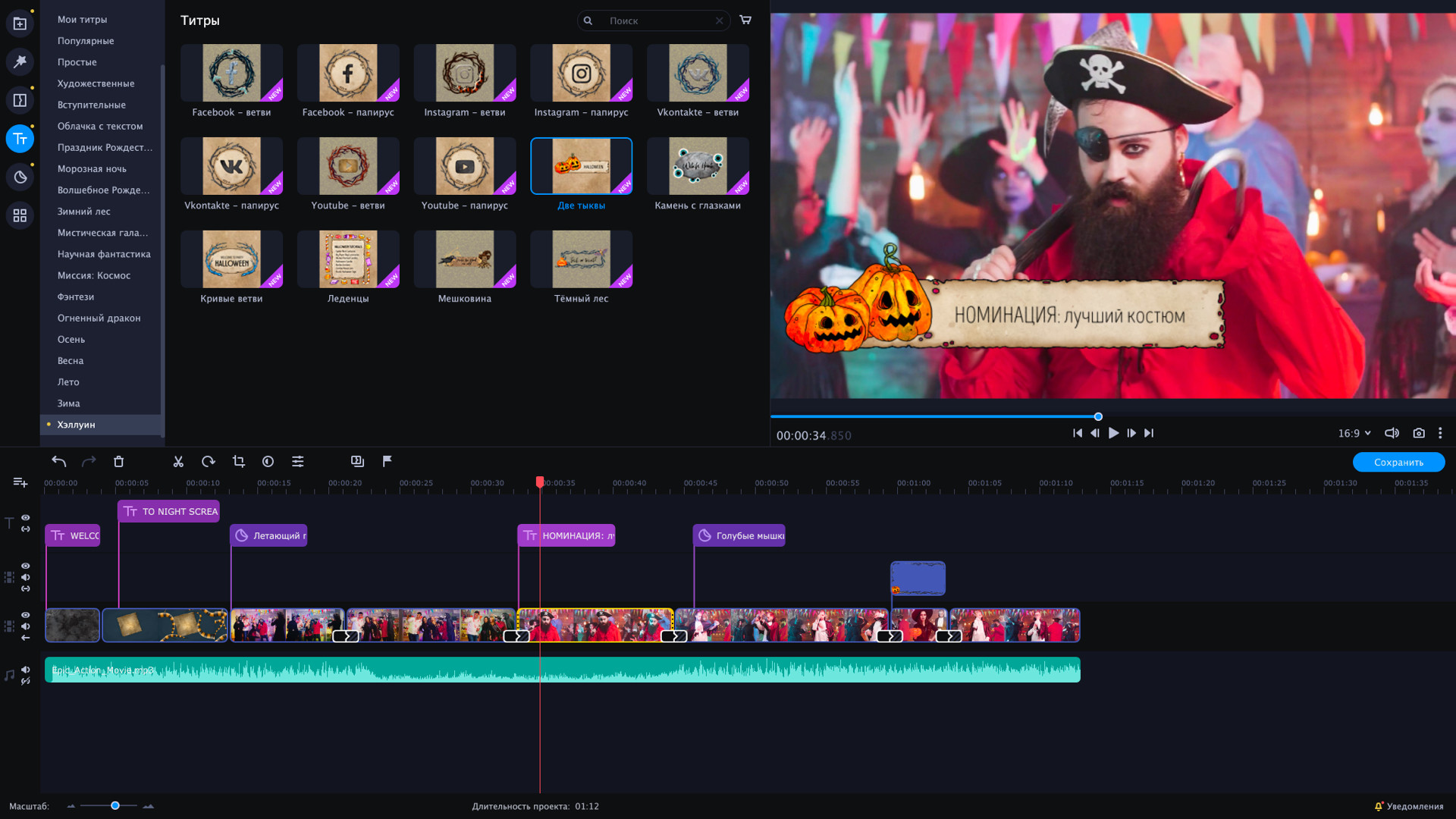Select the Осень titles category
1456x819 pixels.
pos(71,339)
